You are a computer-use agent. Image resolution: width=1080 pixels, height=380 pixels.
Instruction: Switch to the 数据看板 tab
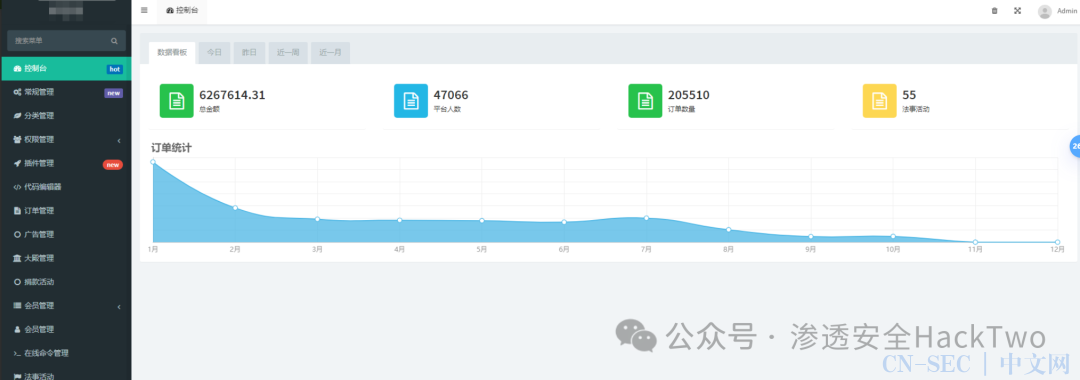click(172, 52)
